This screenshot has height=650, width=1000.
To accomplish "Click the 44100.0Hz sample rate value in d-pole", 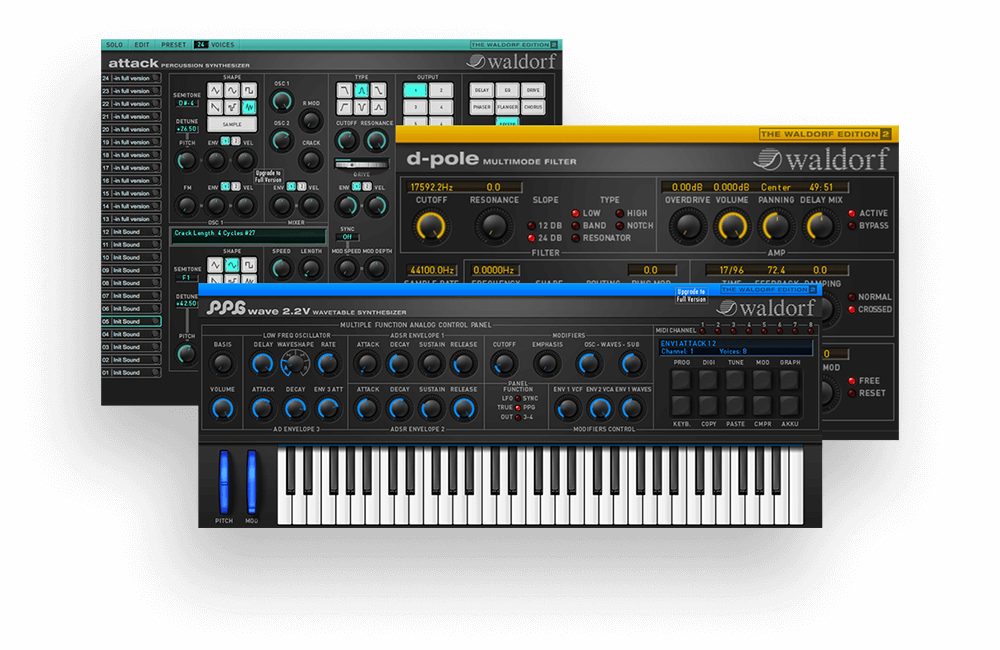I will point(432,270).
